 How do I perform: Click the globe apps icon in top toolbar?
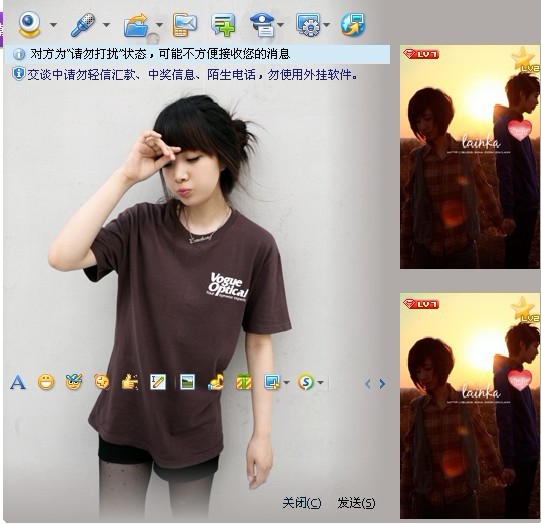pyautogui.click(x=353, y=24)
